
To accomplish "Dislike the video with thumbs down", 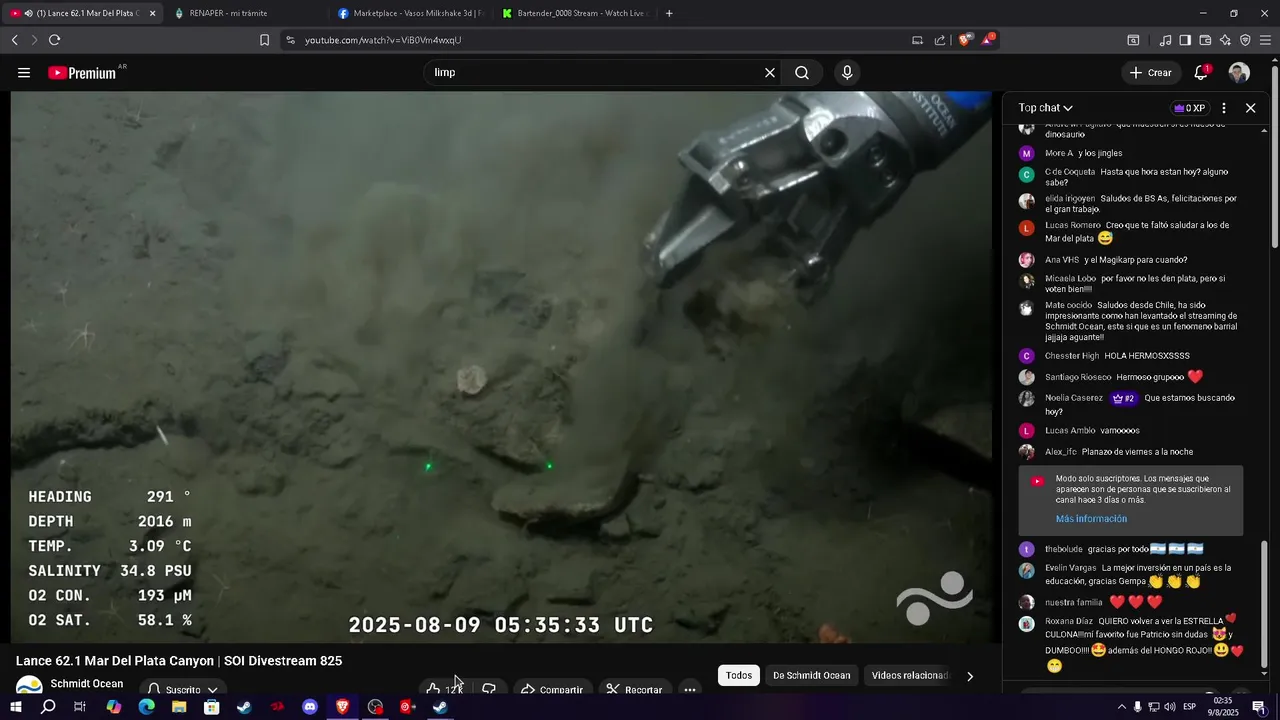I will (x=489, y=689).
